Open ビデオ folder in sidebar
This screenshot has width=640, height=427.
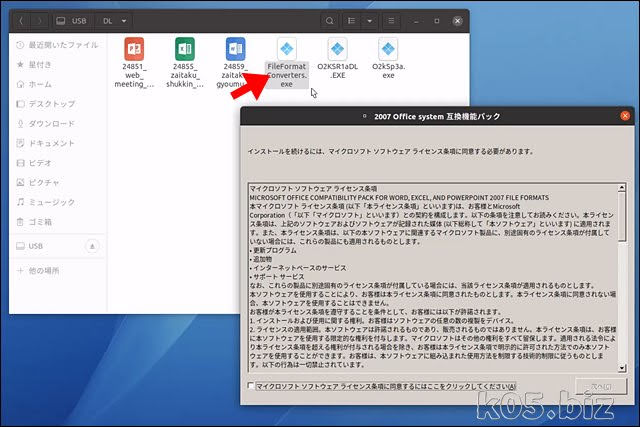click(58, 163)
